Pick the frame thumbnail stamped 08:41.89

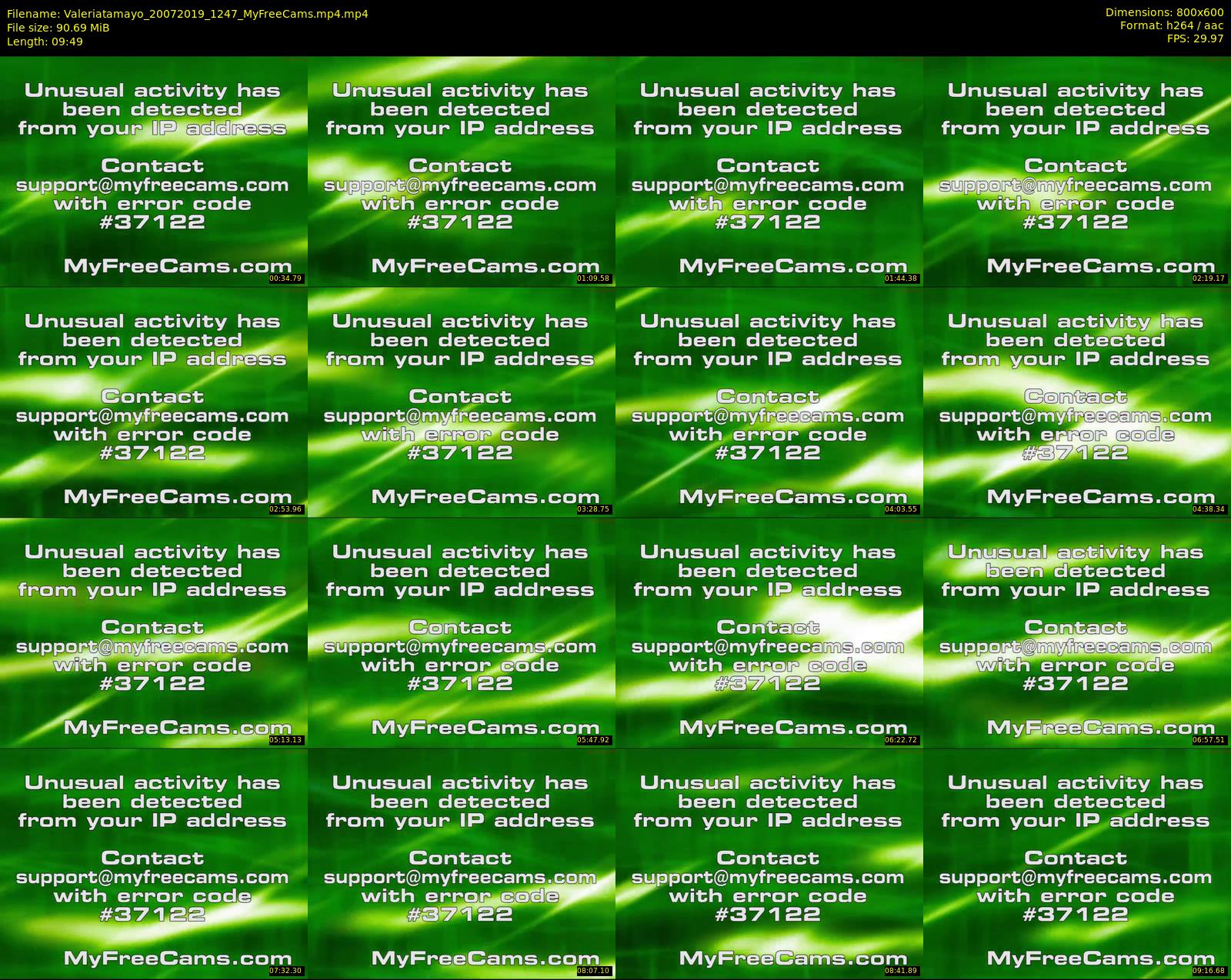pos(769,864)
